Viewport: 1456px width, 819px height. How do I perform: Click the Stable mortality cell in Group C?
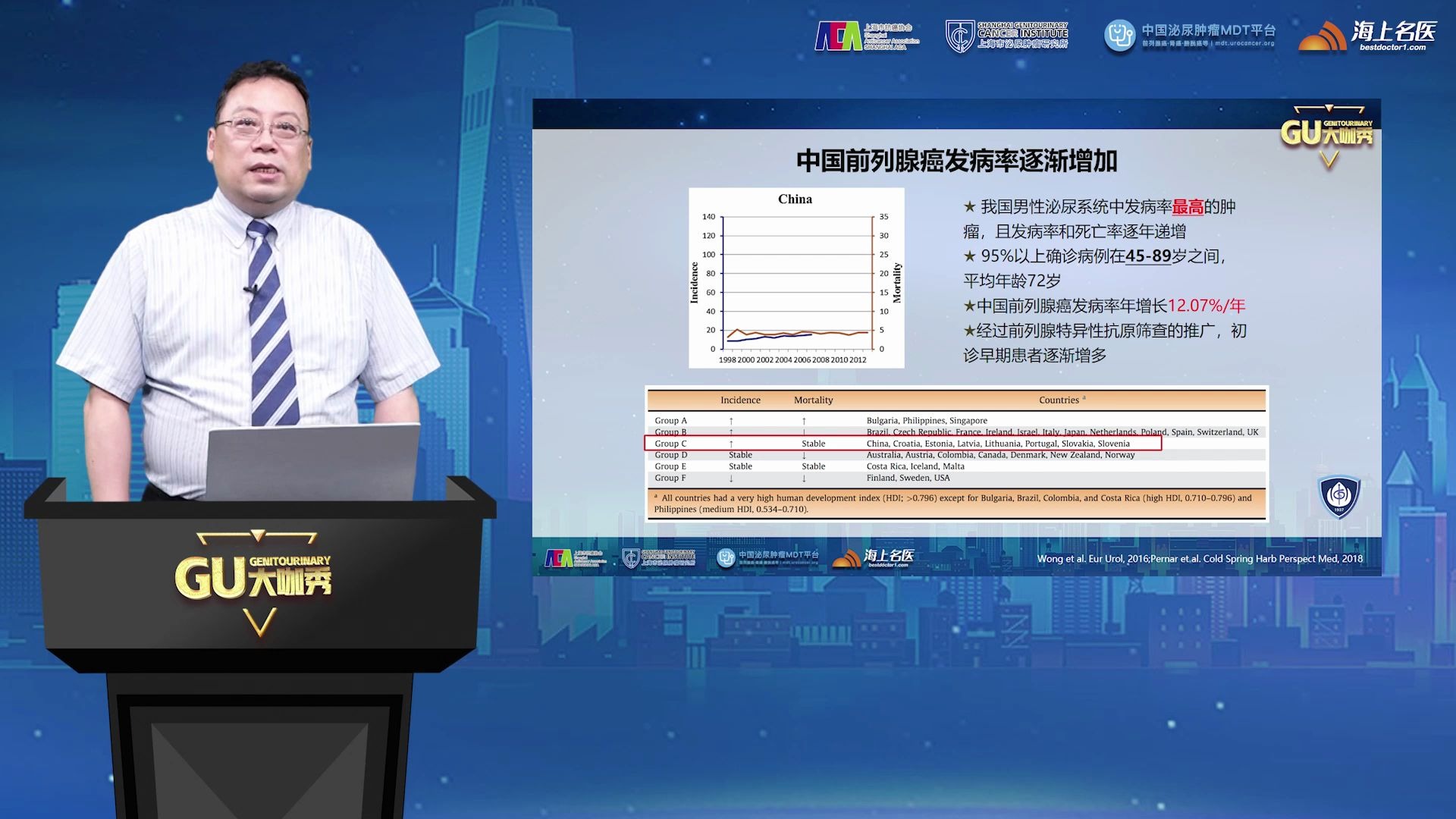pos(813,444)
